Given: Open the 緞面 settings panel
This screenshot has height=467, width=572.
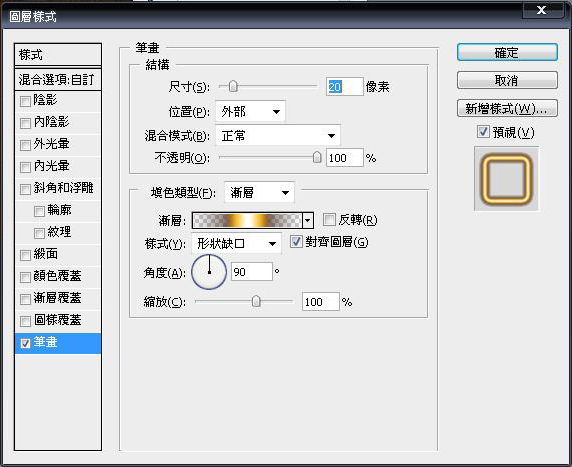Looking at the screenshot, I should (x=45, y=254).
